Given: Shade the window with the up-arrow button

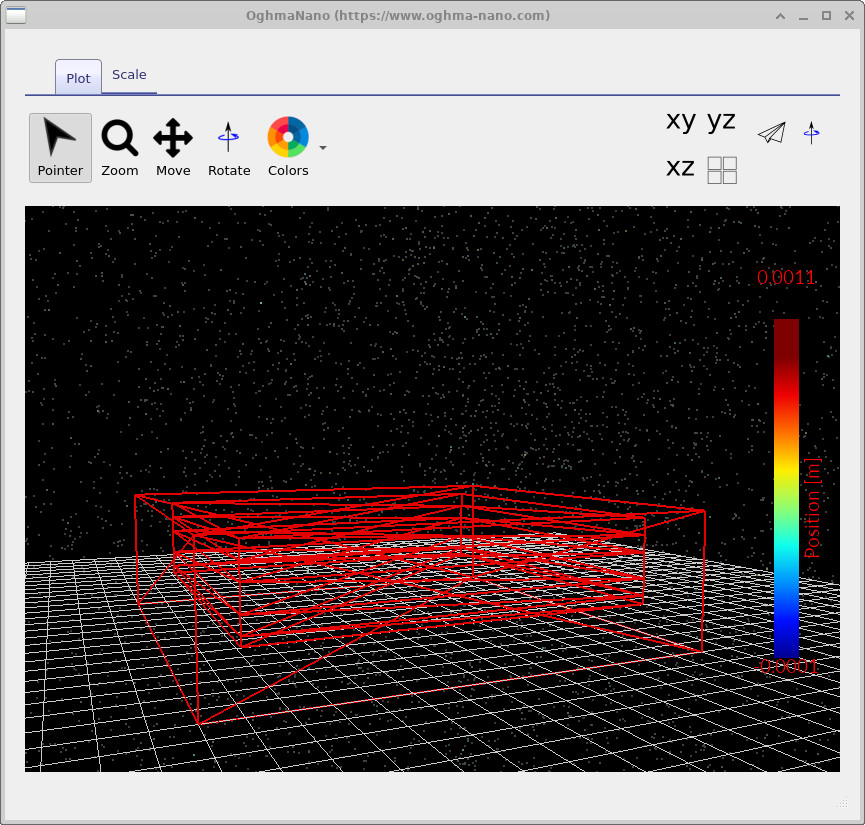Looking at the screenshot, I should pos(781,16).
